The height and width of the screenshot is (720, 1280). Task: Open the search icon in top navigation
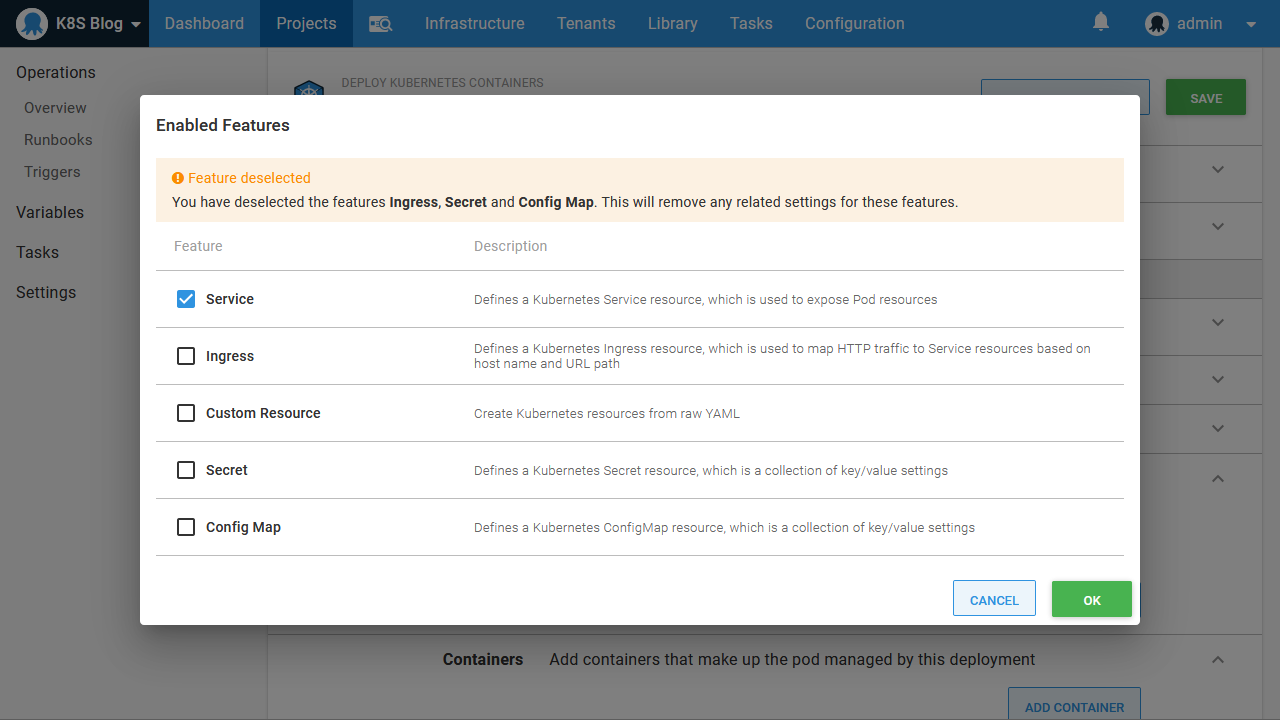(x=380, y=24)
